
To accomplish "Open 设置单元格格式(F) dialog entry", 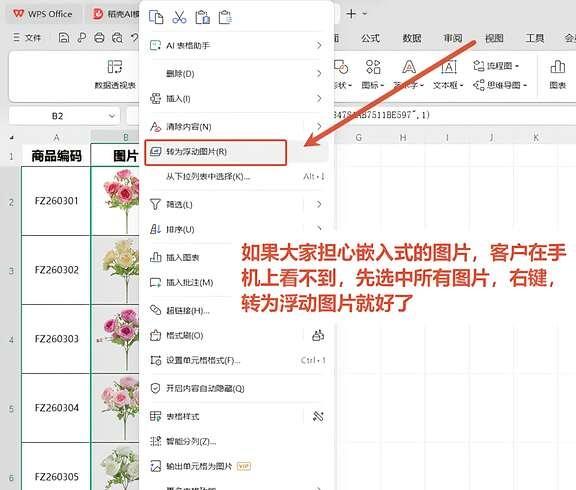I will [235, 360].
